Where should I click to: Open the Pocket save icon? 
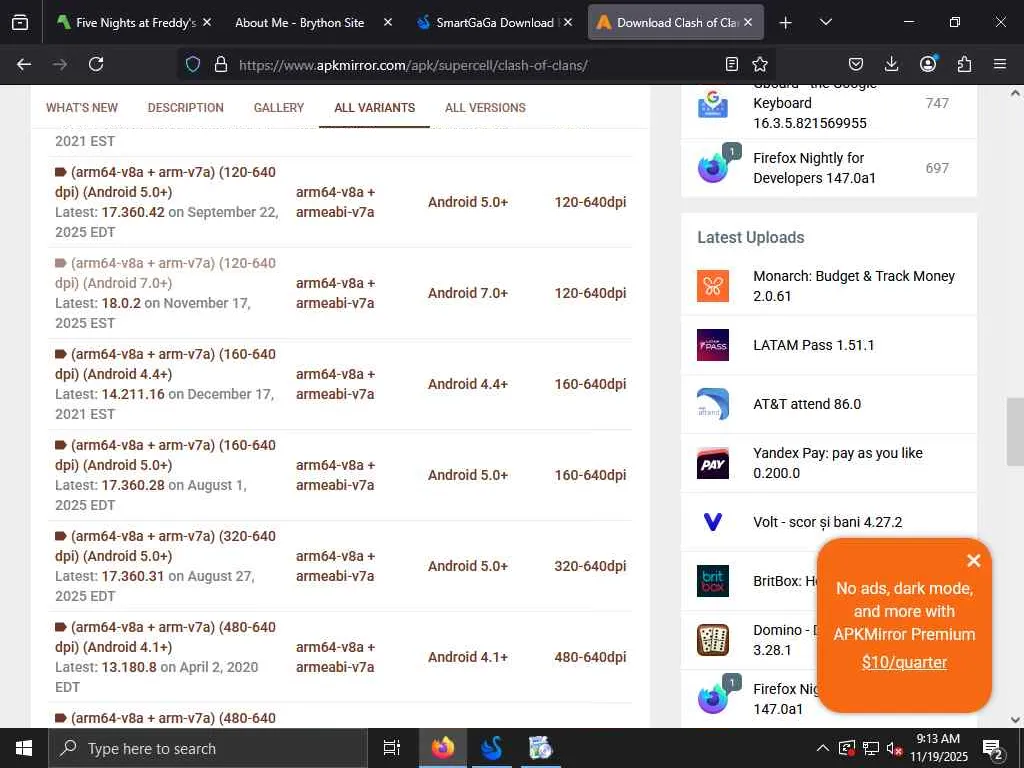point(856,64)
